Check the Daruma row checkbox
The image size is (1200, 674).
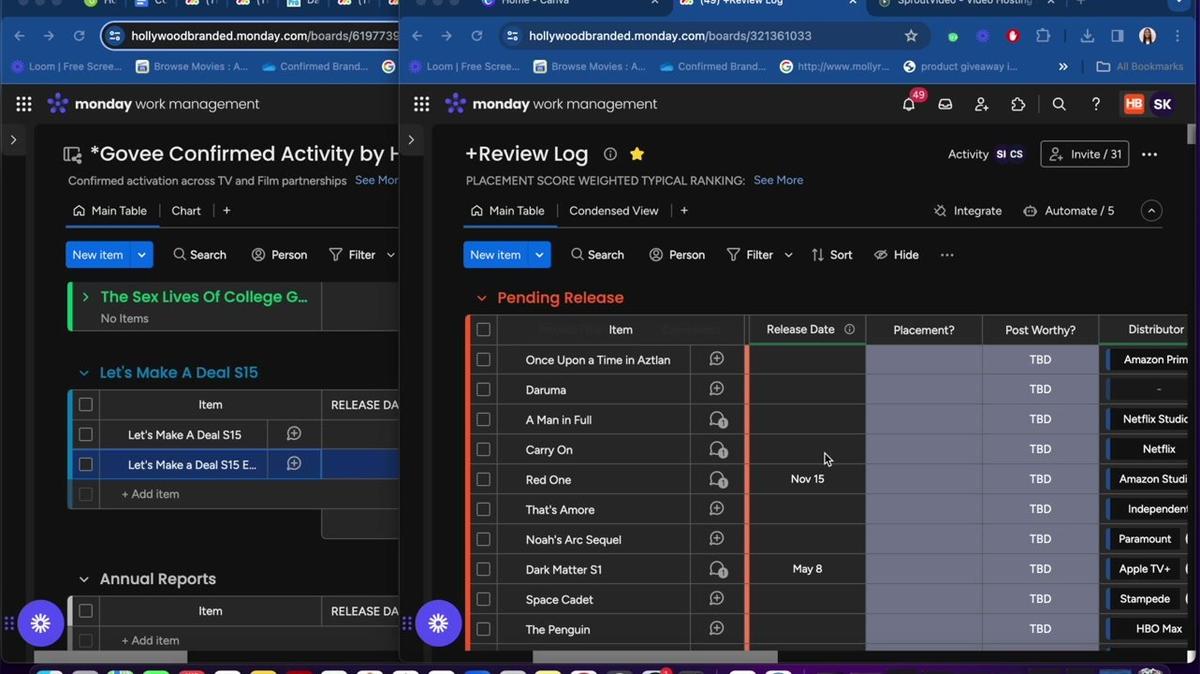click(x=483, y=389)
